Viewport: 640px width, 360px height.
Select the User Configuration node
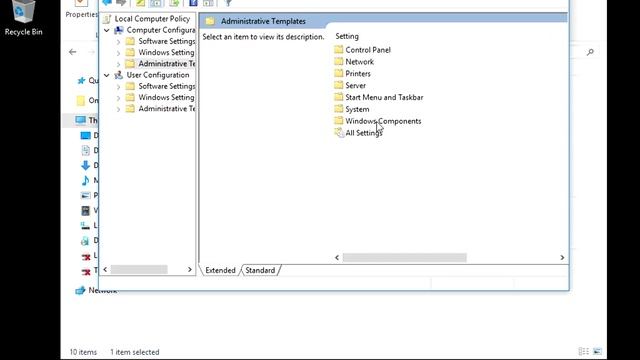coord(158,75)
